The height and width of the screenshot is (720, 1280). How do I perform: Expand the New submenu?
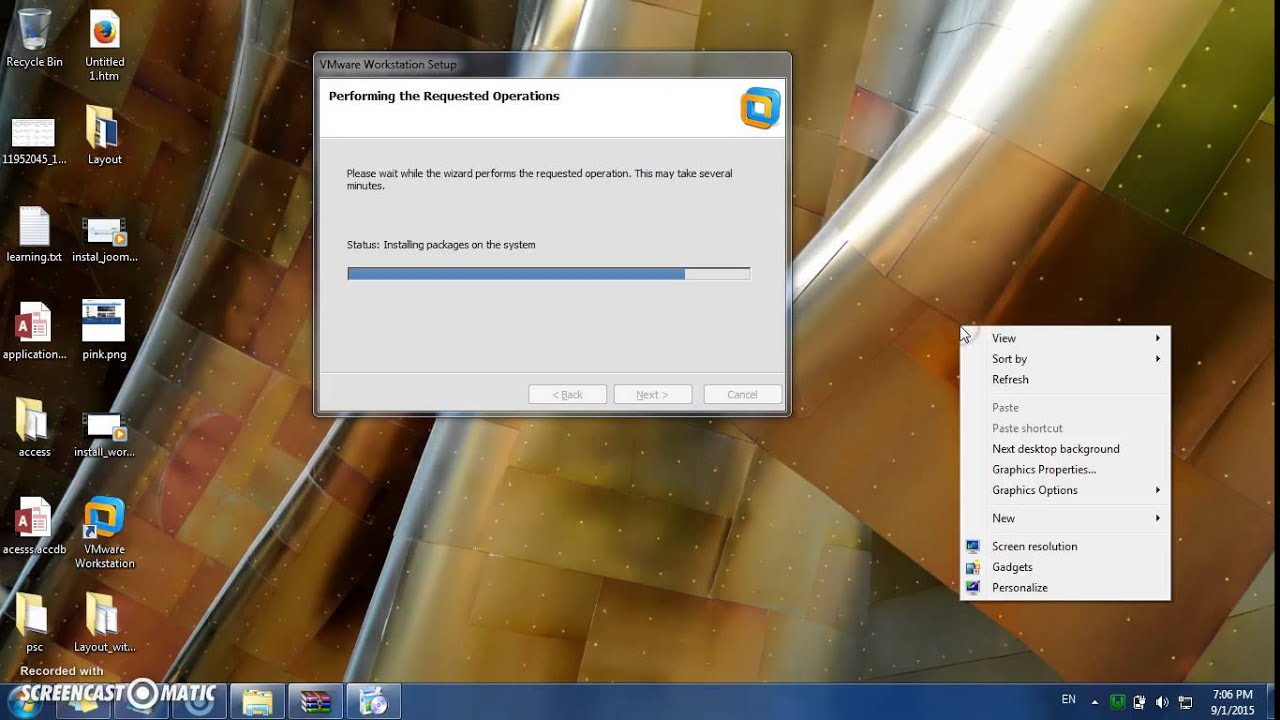coord(1065,518)
